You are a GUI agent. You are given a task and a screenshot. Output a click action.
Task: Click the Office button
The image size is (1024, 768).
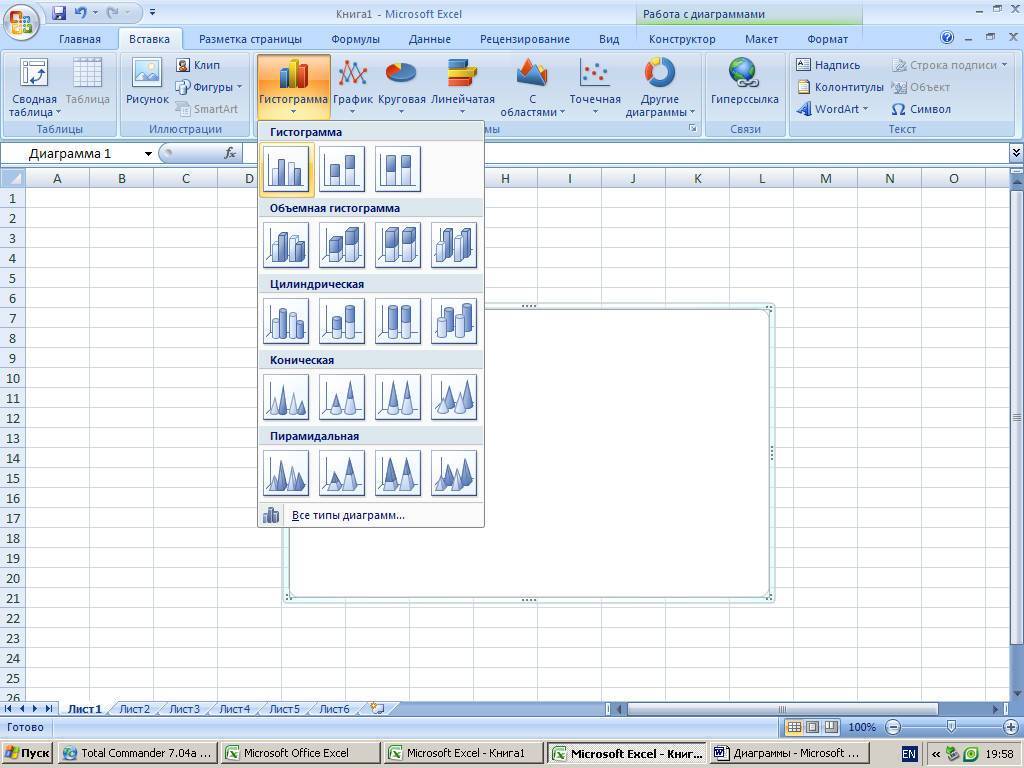(20, 22)
